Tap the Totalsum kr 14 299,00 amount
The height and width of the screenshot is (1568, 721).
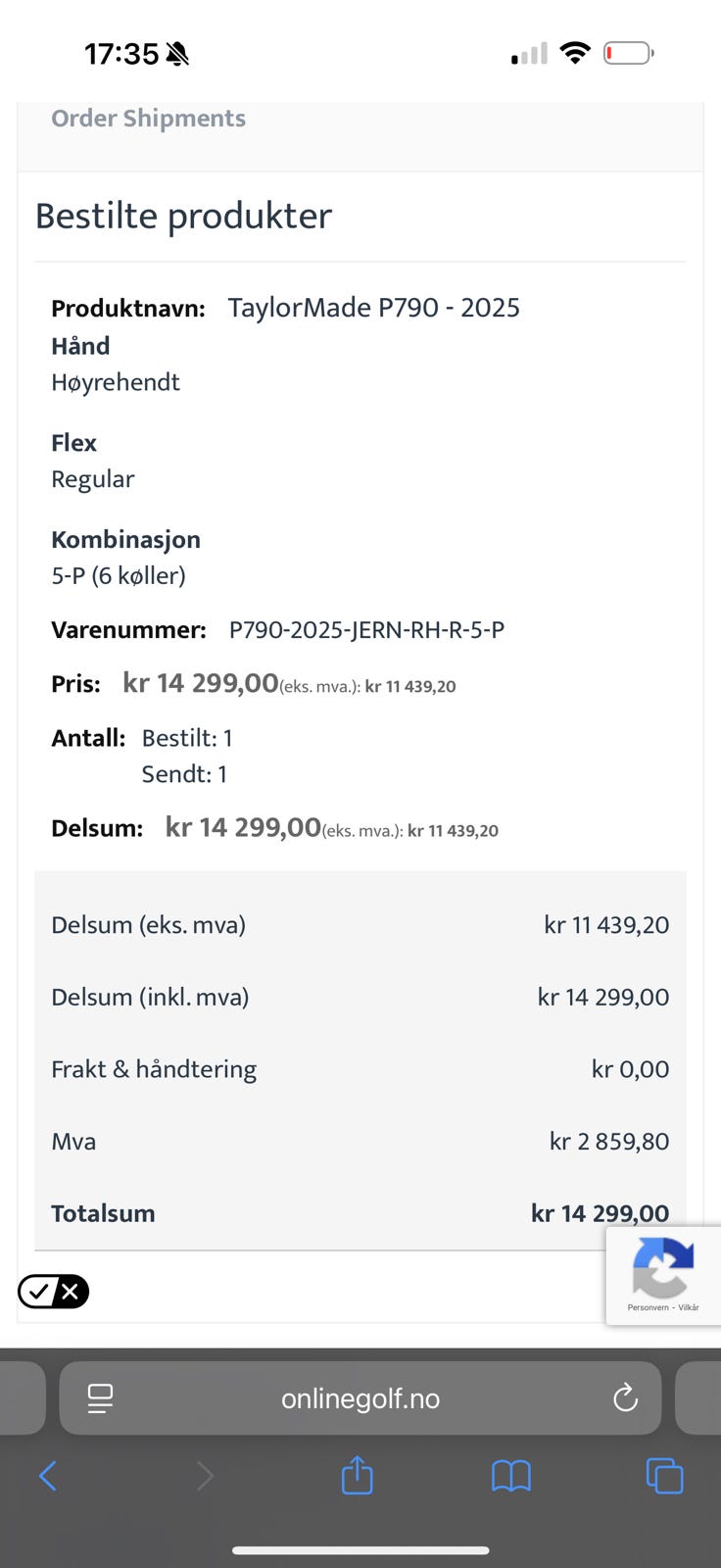tap(600, 1213)
